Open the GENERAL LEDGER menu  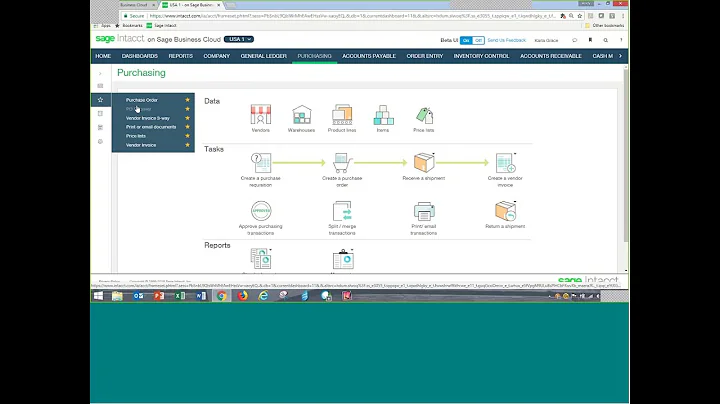click(x=264, y=56)
